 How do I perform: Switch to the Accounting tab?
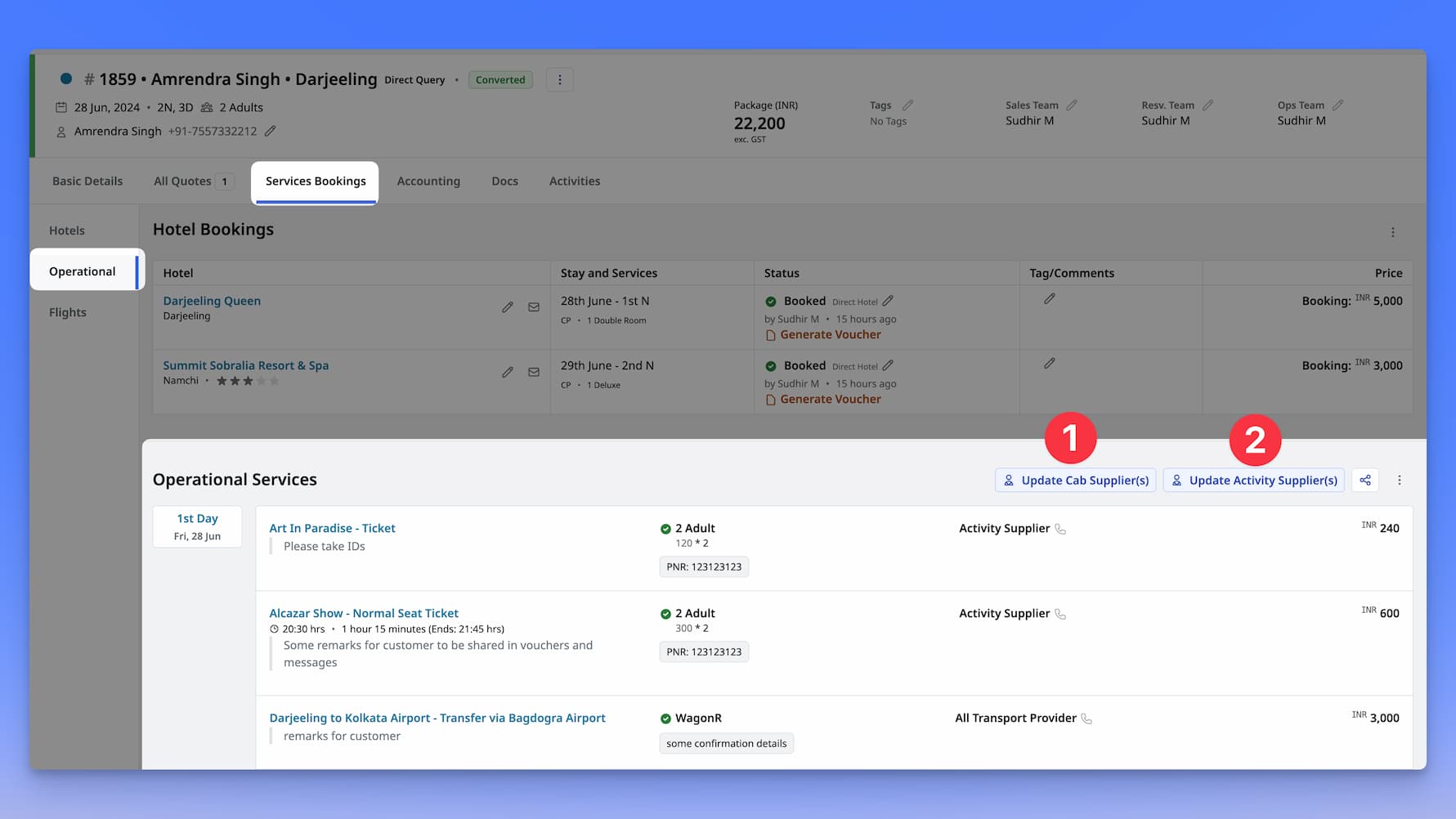pos(428,181)
